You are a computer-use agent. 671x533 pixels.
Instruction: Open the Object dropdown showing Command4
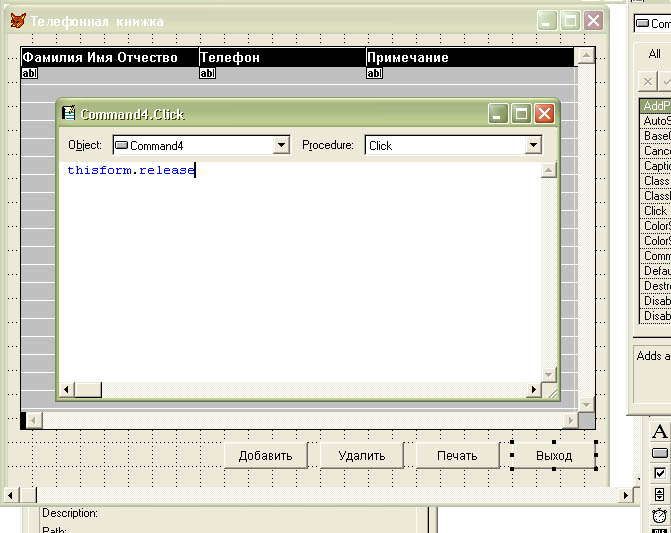point(281,146)
